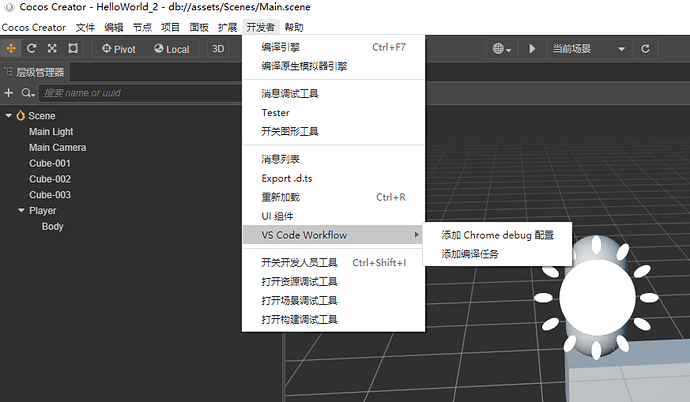
Task: Choose 打开构建调试工具 entry
Action: [x=334, y=319]
